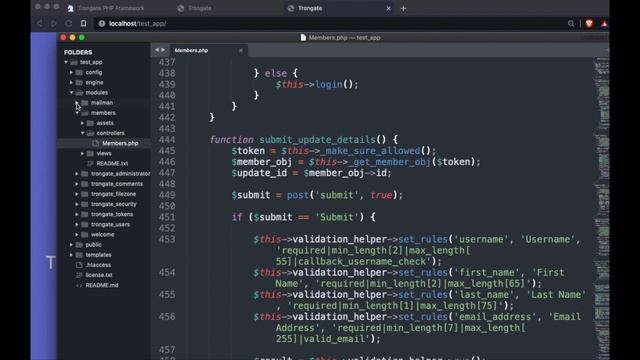Expand the trongate_administrators folder
Image resolution: width=640 pixels, height=360 pixels.
click(77, 174)
